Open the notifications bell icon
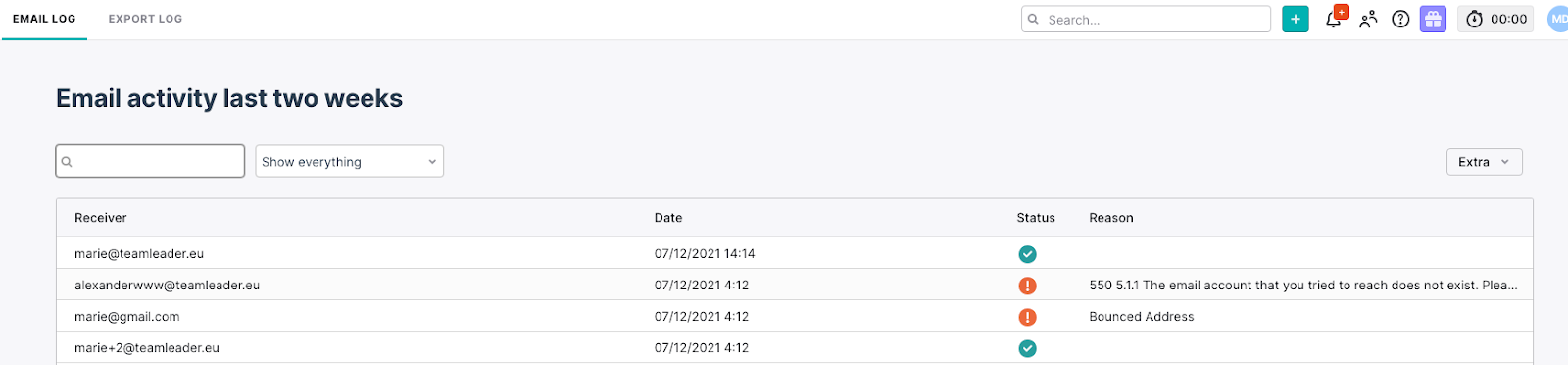Viewport: 1568px width, 365px height. 1335,18
